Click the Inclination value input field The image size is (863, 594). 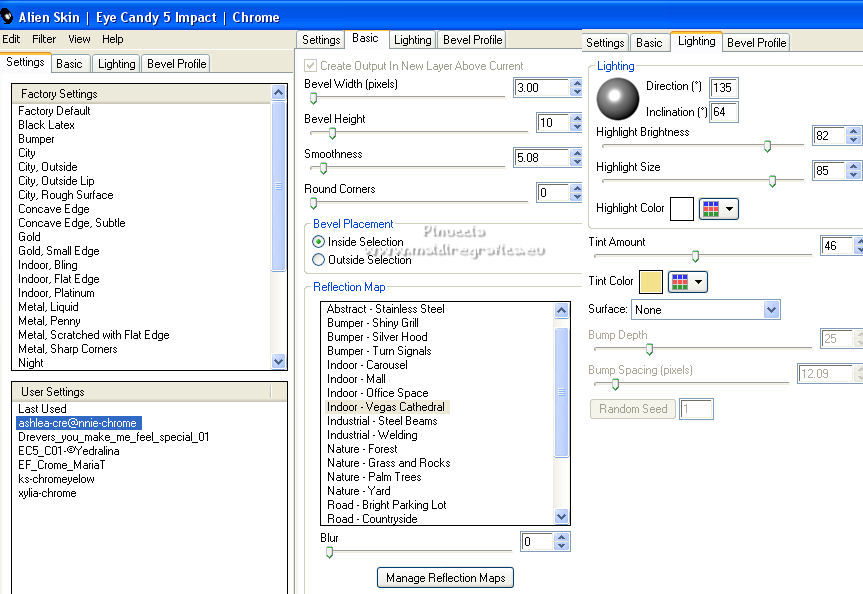(x=724, y=112)
